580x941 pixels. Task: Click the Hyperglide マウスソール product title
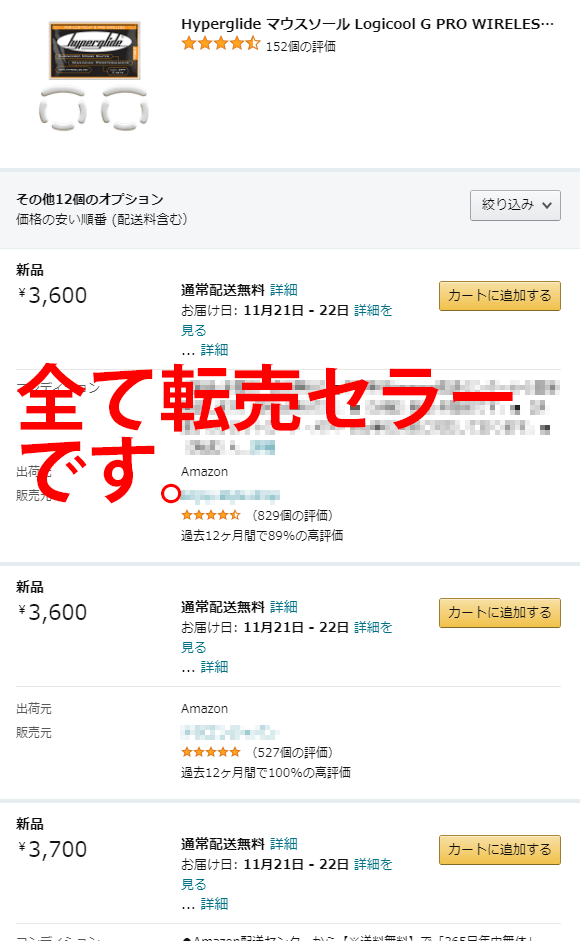(367, 24)
